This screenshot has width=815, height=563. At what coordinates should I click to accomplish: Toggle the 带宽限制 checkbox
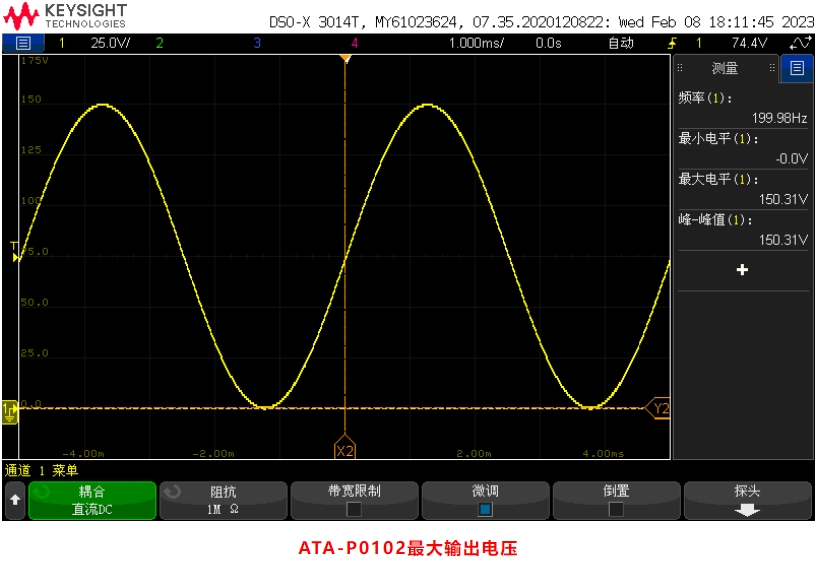(x=354, y=509)
